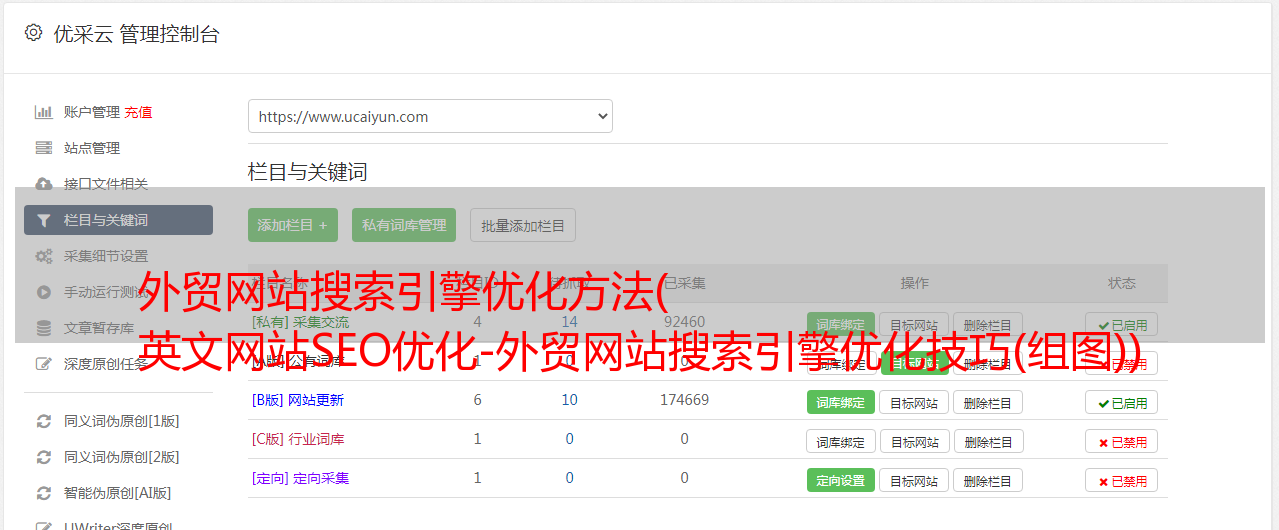This screenshot has height=530, width=1279.
Task: Click the 10 value in 网站更新 row
Action: pyautogui.click(x=570, y=400)
